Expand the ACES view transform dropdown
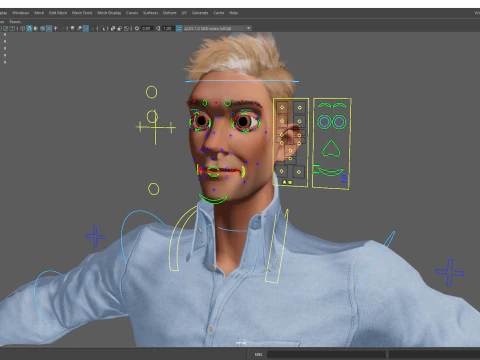 pyautogui.click(x=217, y=28)
